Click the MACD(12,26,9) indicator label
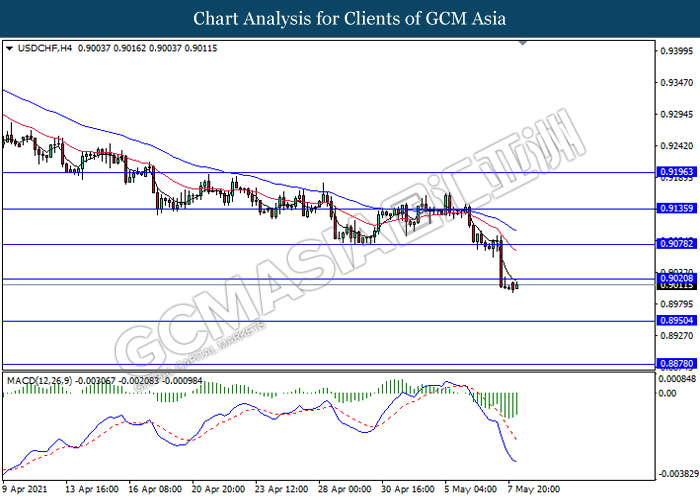The width and height of the screenshot is (700, 500). [x=39, y=381]
